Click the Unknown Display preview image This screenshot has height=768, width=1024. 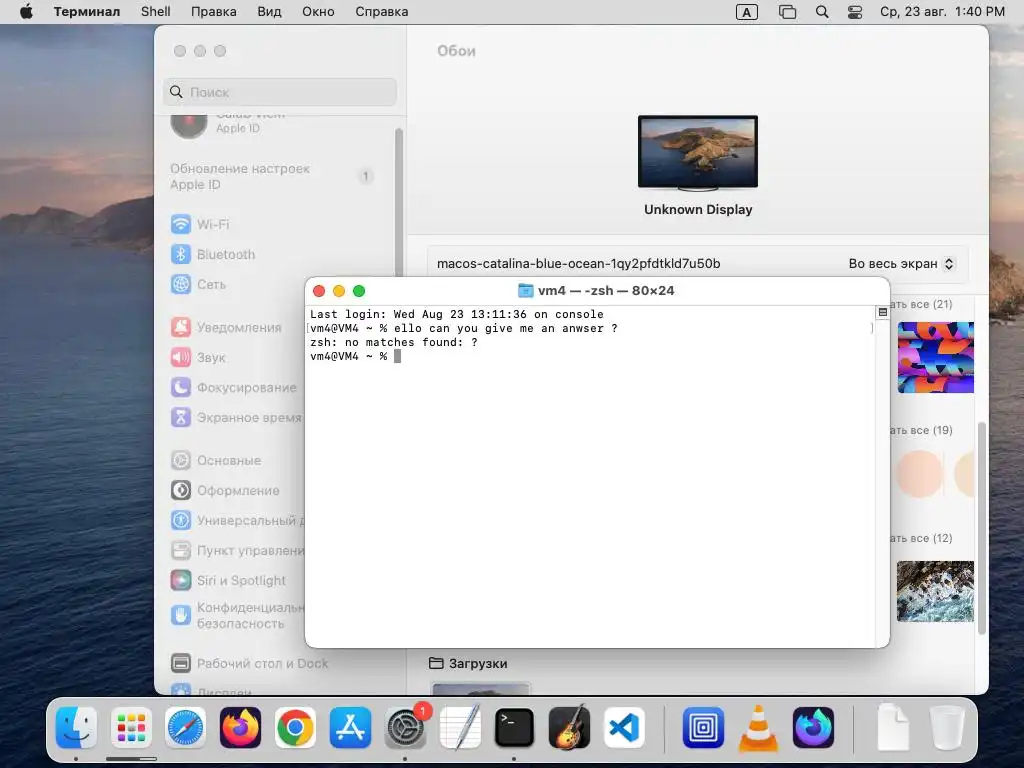coord(697,153)
